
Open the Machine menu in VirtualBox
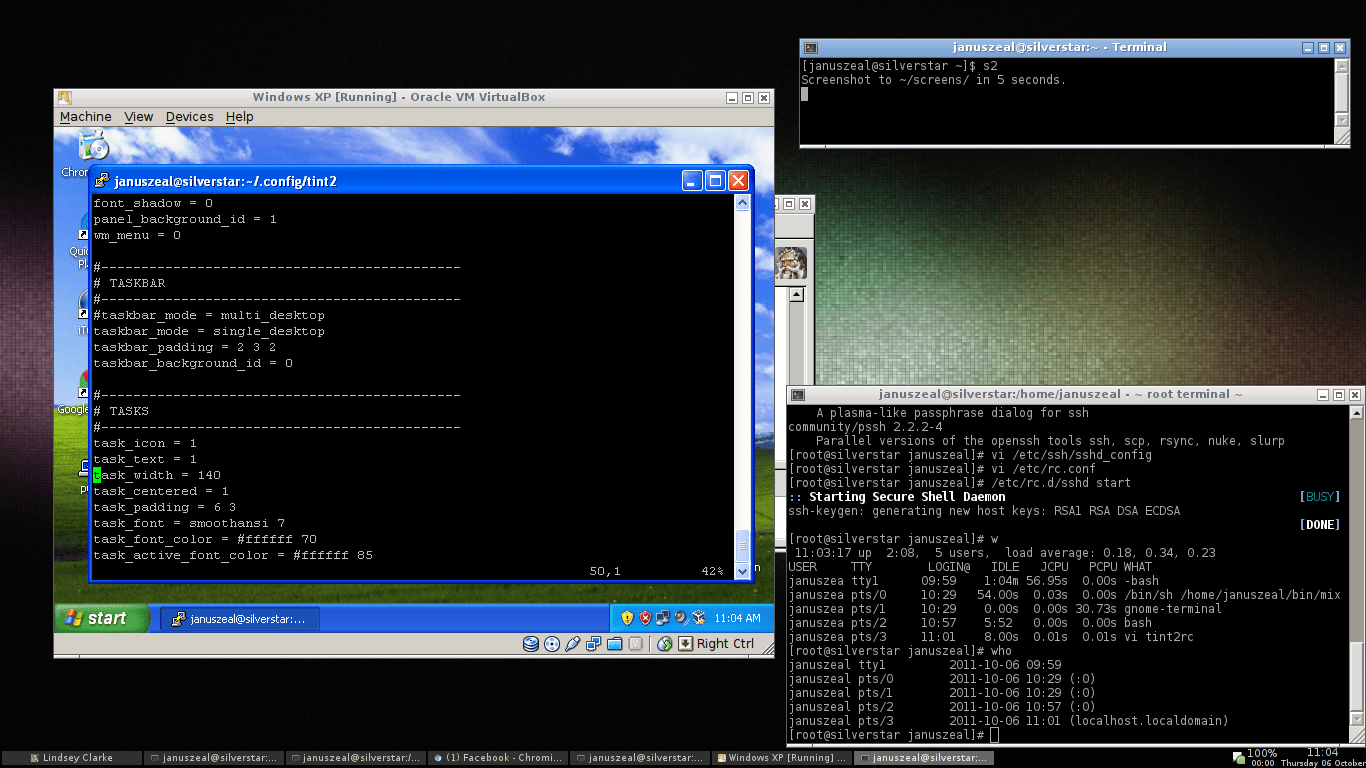[85, 117]
